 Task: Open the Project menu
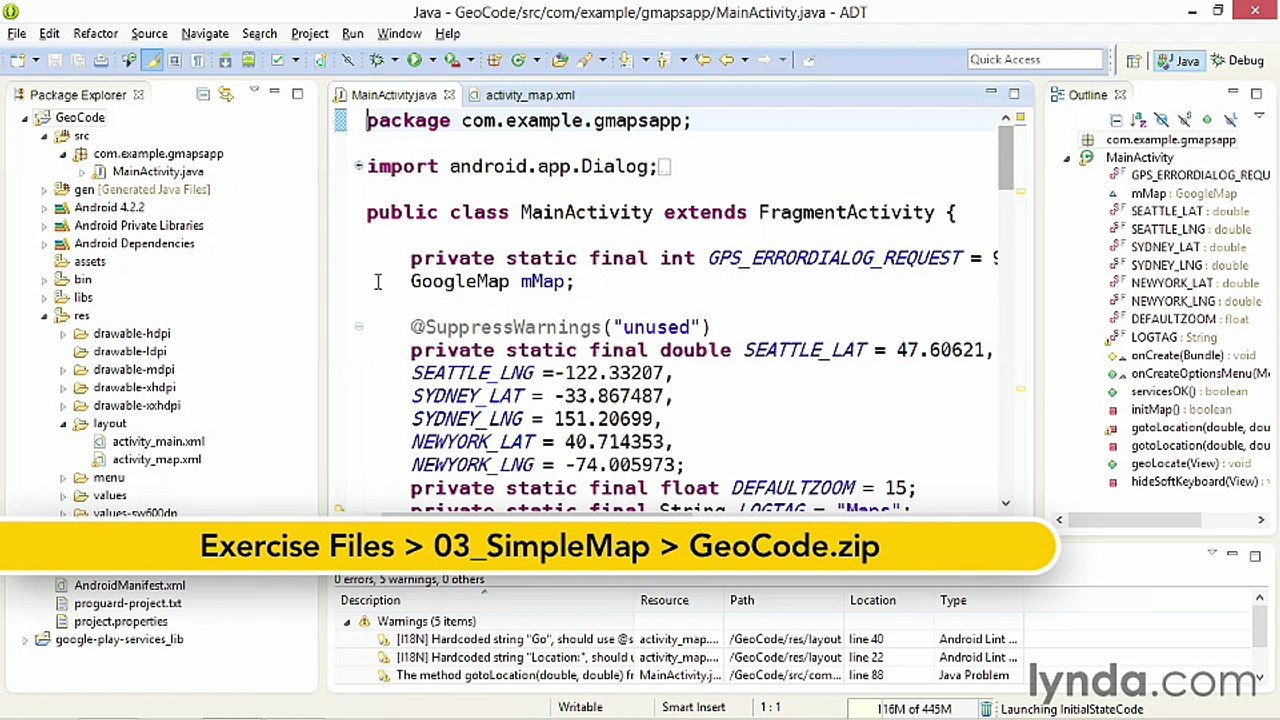(310, 33)
